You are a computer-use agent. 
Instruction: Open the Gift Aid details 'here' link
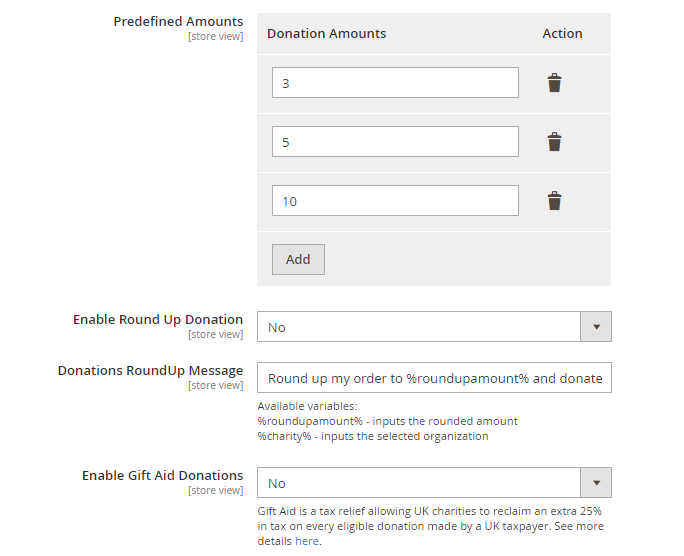point(306,541)
